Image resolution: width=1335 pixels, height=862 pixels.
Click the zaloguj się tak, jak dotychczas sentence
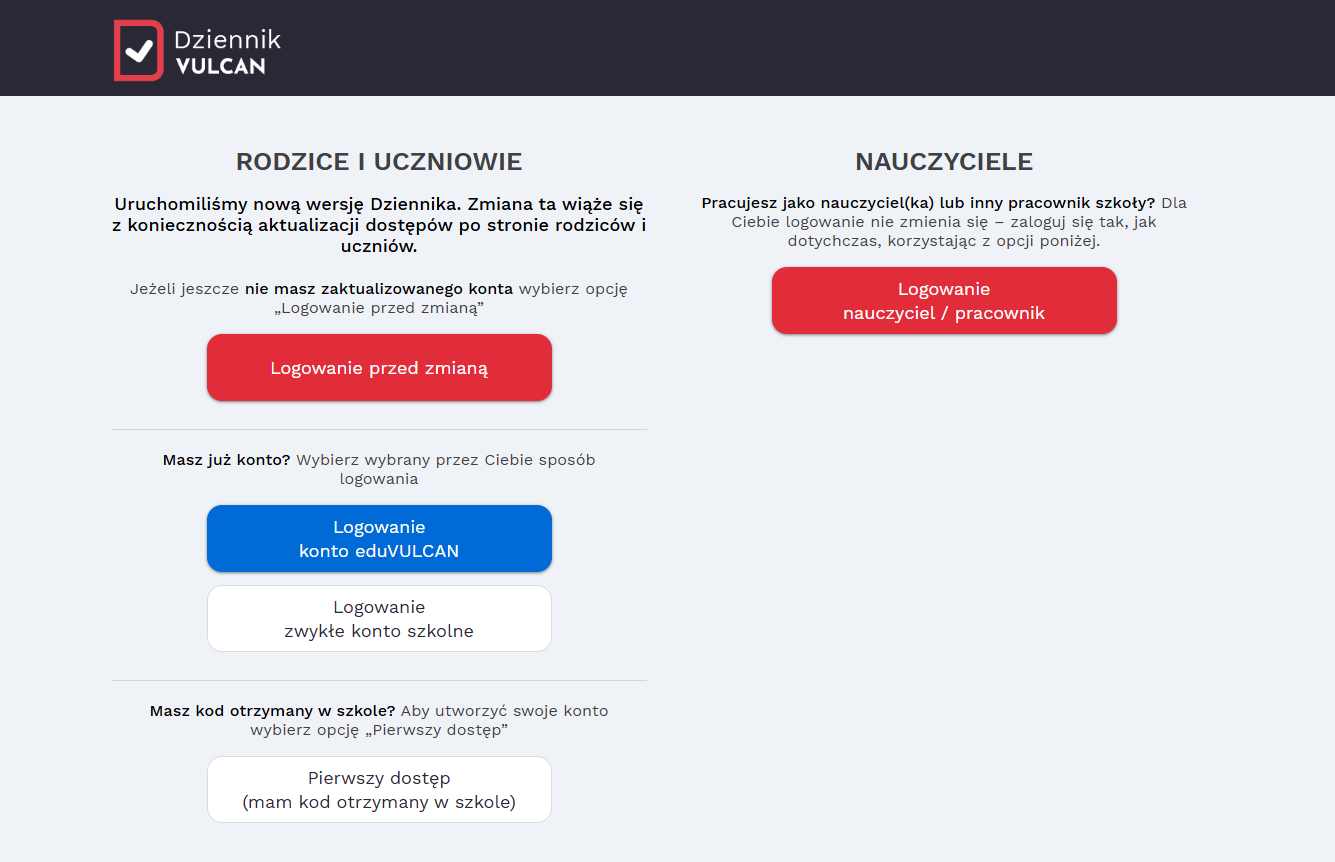(x=944, y=232)
